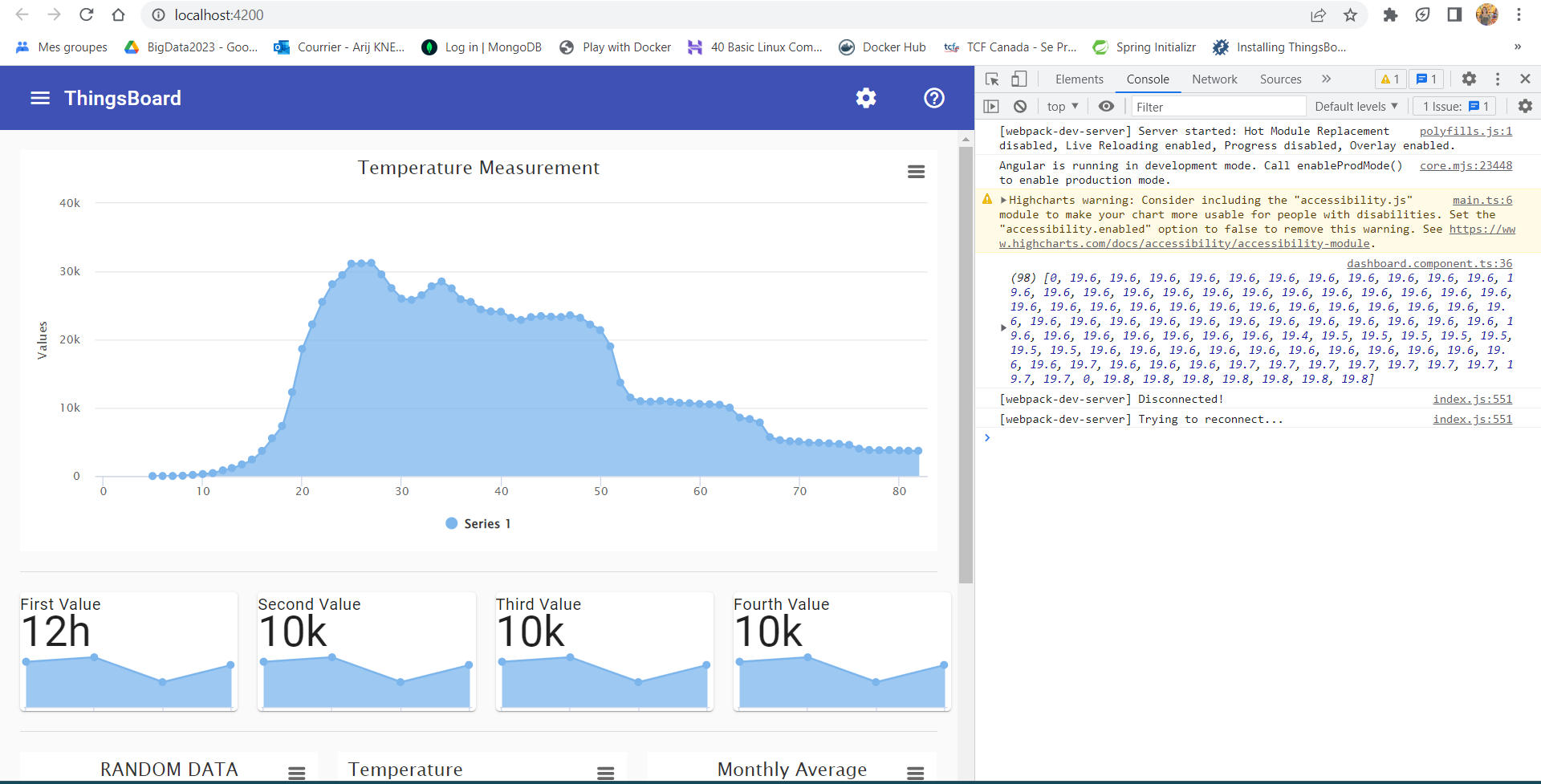Click inside the console Filter input field
Viewport: 1541px width, 784px height.
1218,106
